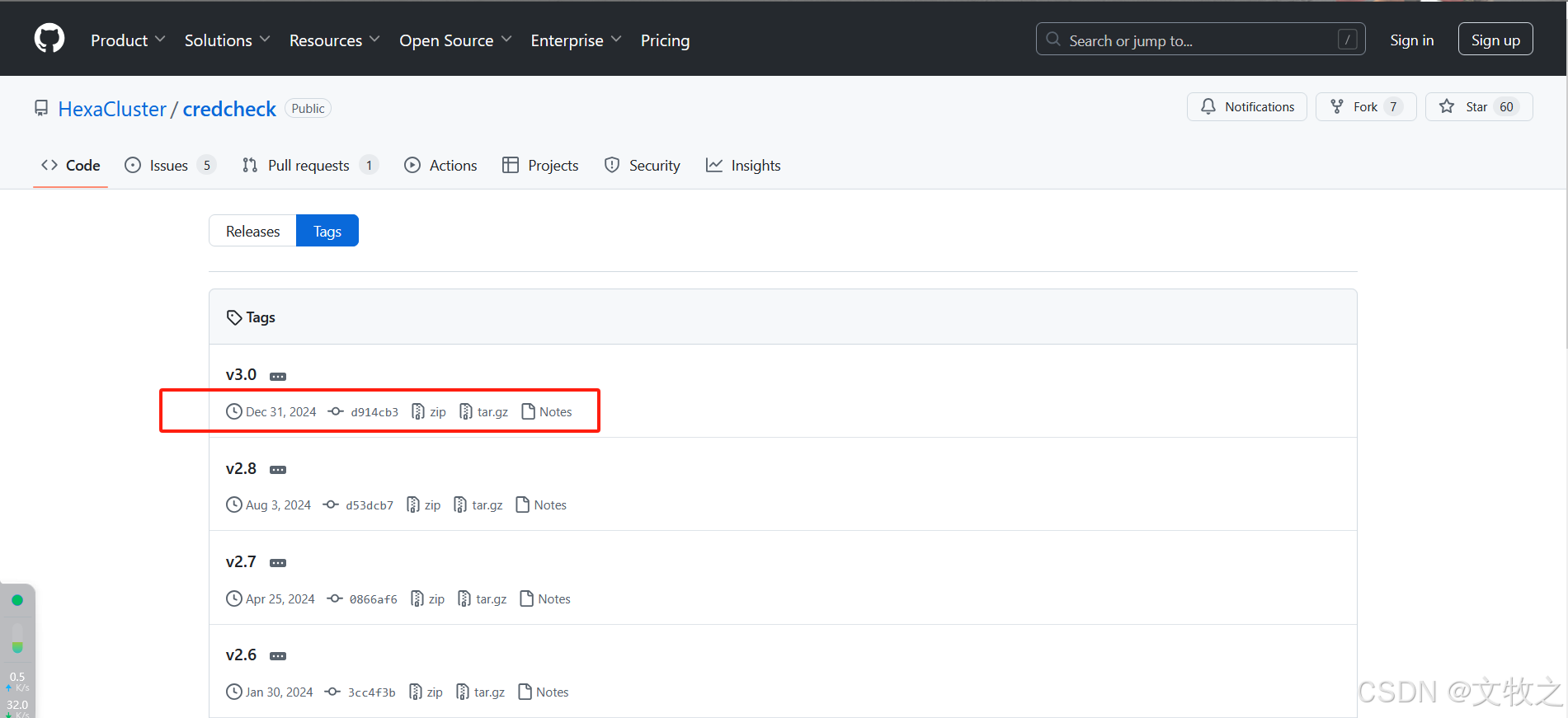Open the v3.0 release Notes
This screenshot has width=1568, height=718.
547,412
